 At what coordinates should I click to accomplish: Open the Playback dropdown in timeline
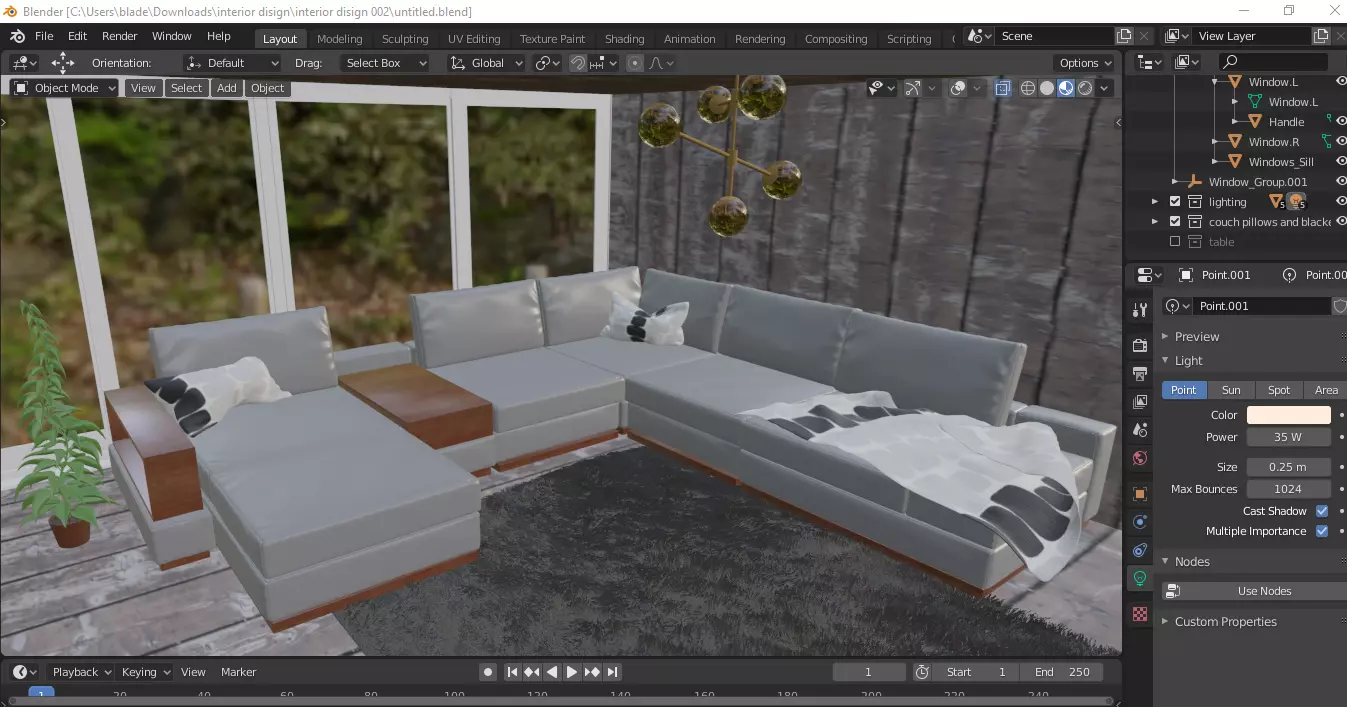click(82, 672)
